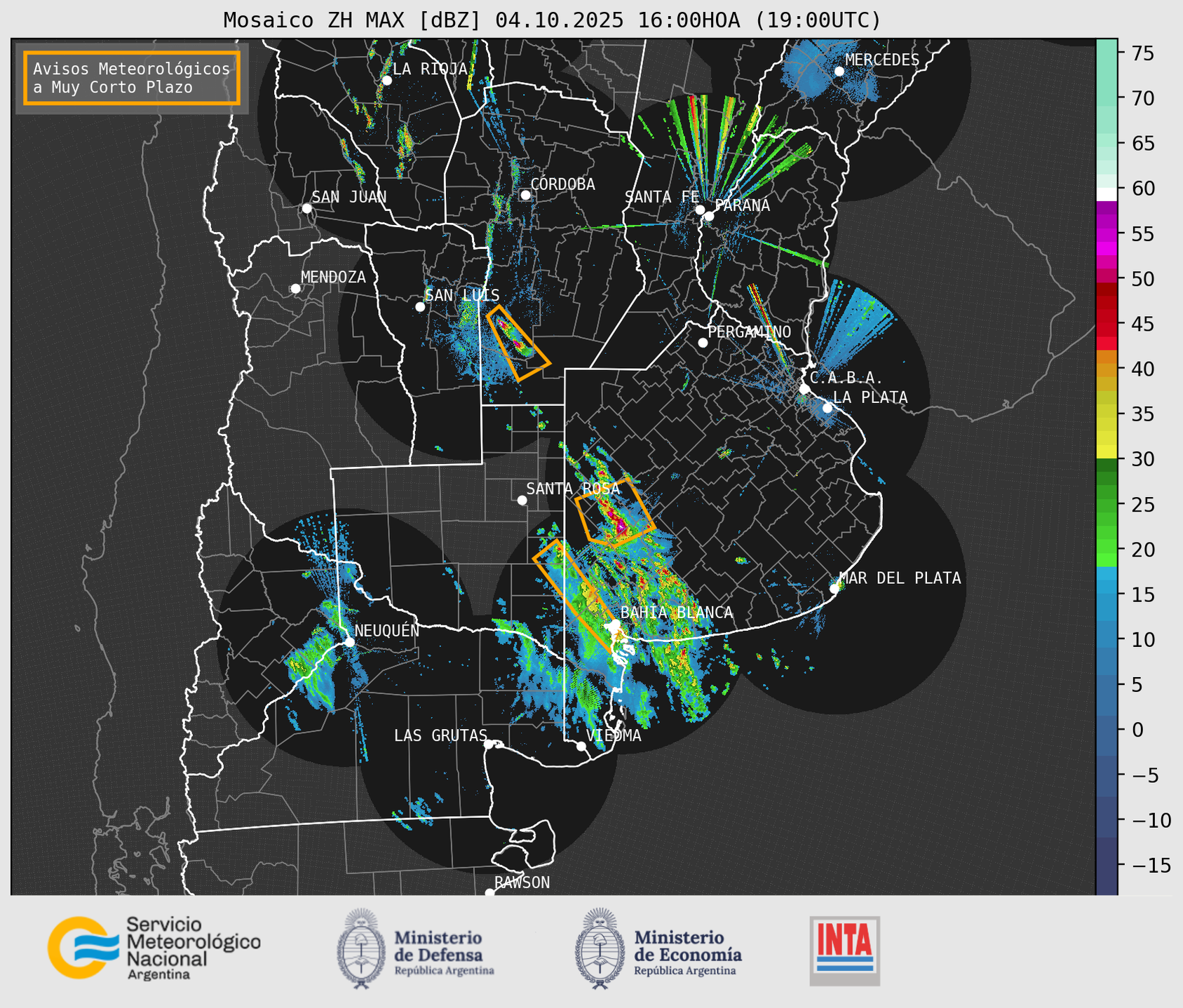The width and height of the screenshot is (1183, 1008).
Task: Click the Avisos Meteorológicos a Muy Corto Plazo box
Action: point(132,78)
